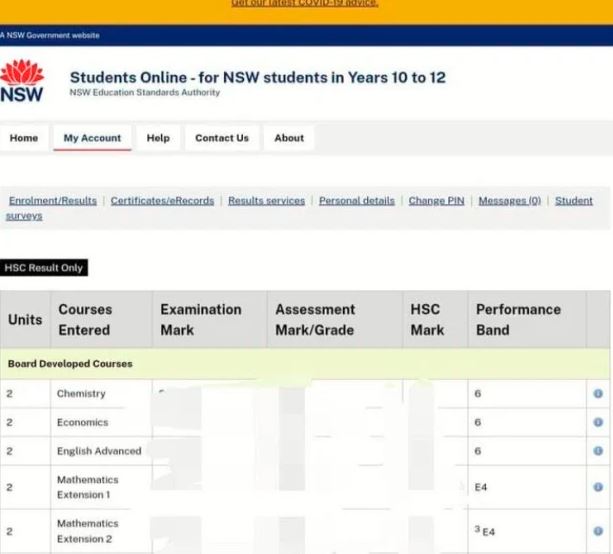The height and width of the screenshot is (554, 613).
Task: Click the HSC Mark column header
Action: [435, 320]
